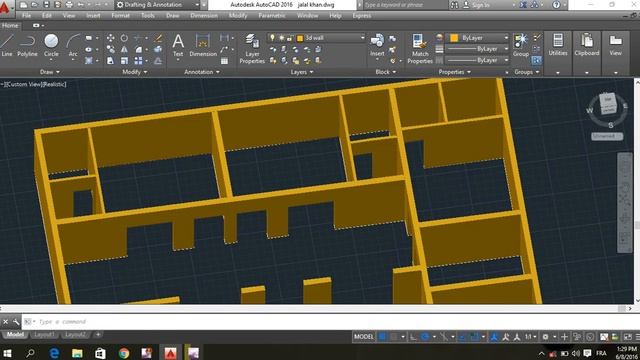Insert a Table from Annotation panel
The height and width of the screenshot is (360, 640).
click(x=224, y=61)
